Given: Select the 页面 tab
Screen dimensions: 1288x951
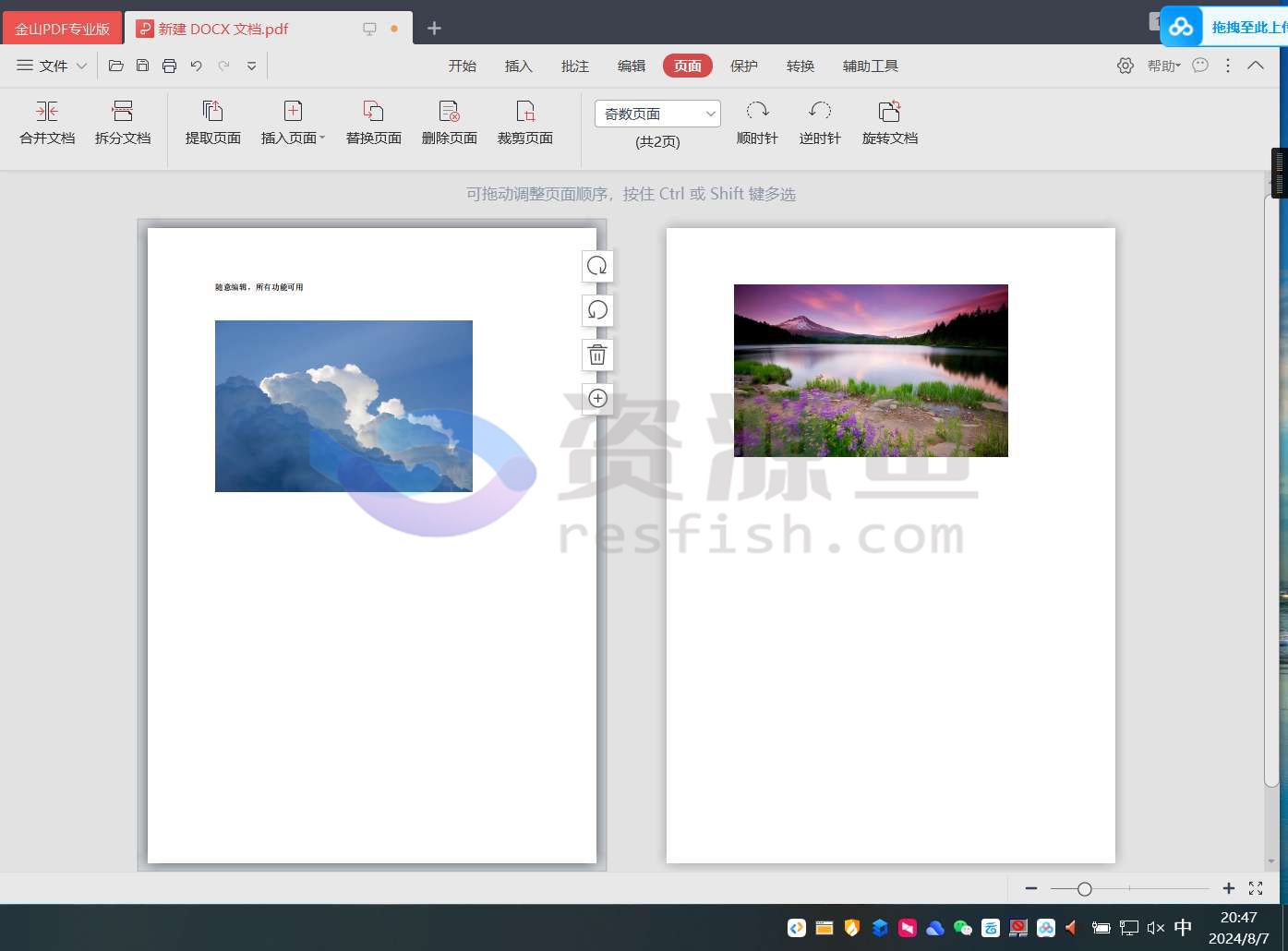Looking at the screenshot, I should (x=688, y=66).
